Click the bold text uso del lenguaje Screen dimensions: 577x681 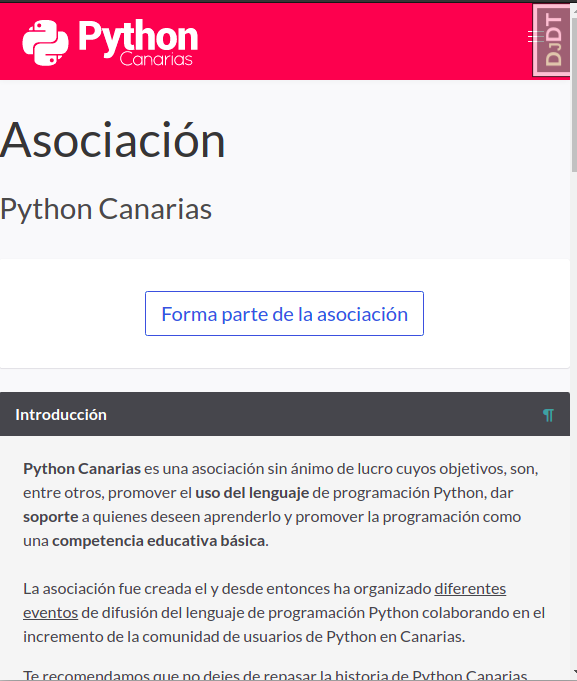click(252, 493)
